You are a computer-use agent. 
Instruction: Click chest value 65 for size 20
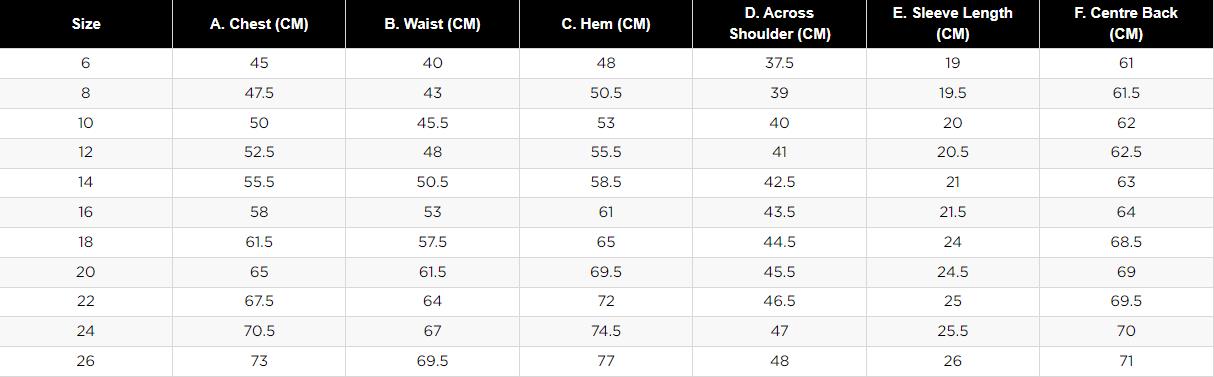(x=259, y=272)
